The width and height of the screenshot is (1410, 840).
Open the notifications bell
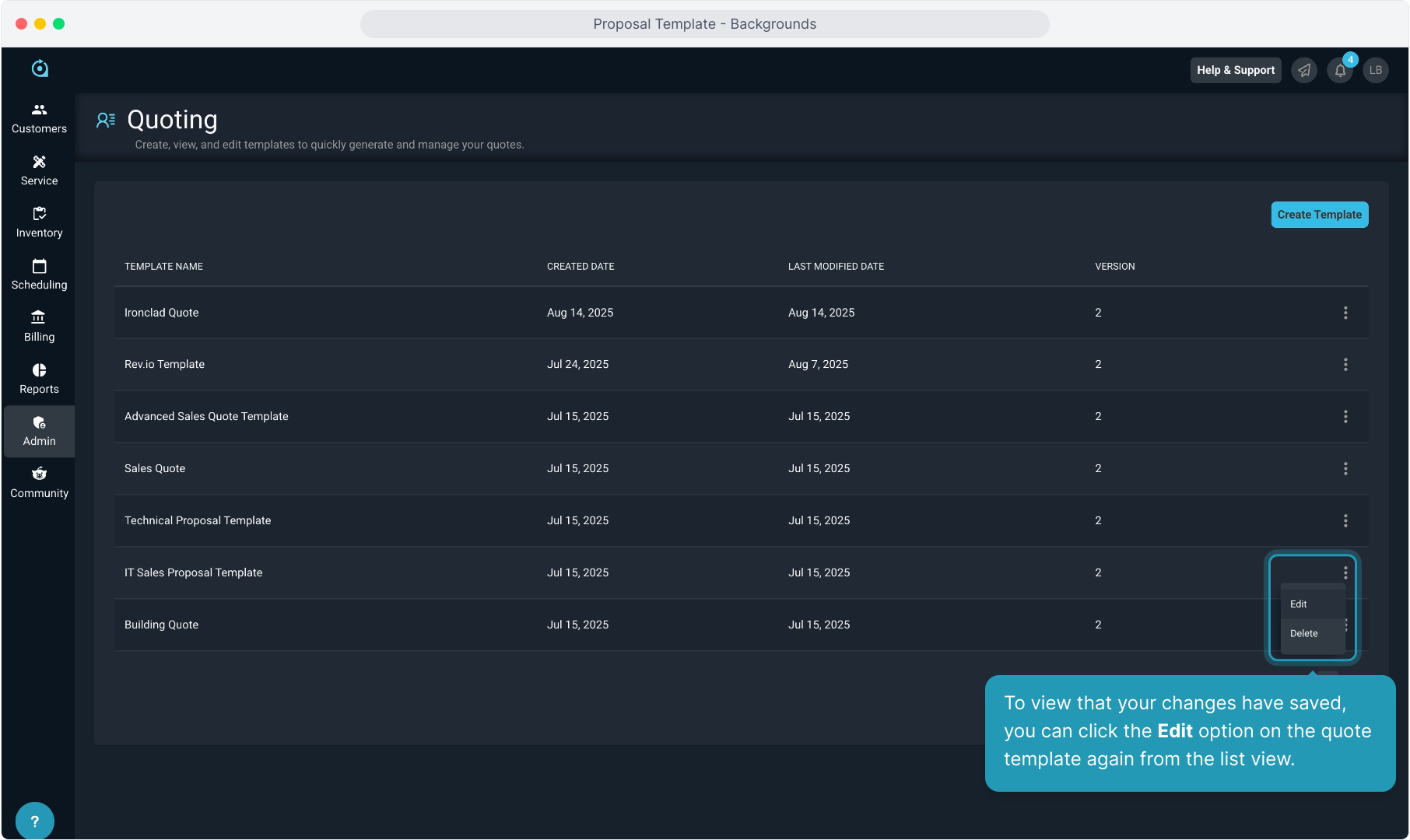click(1340, 70)
